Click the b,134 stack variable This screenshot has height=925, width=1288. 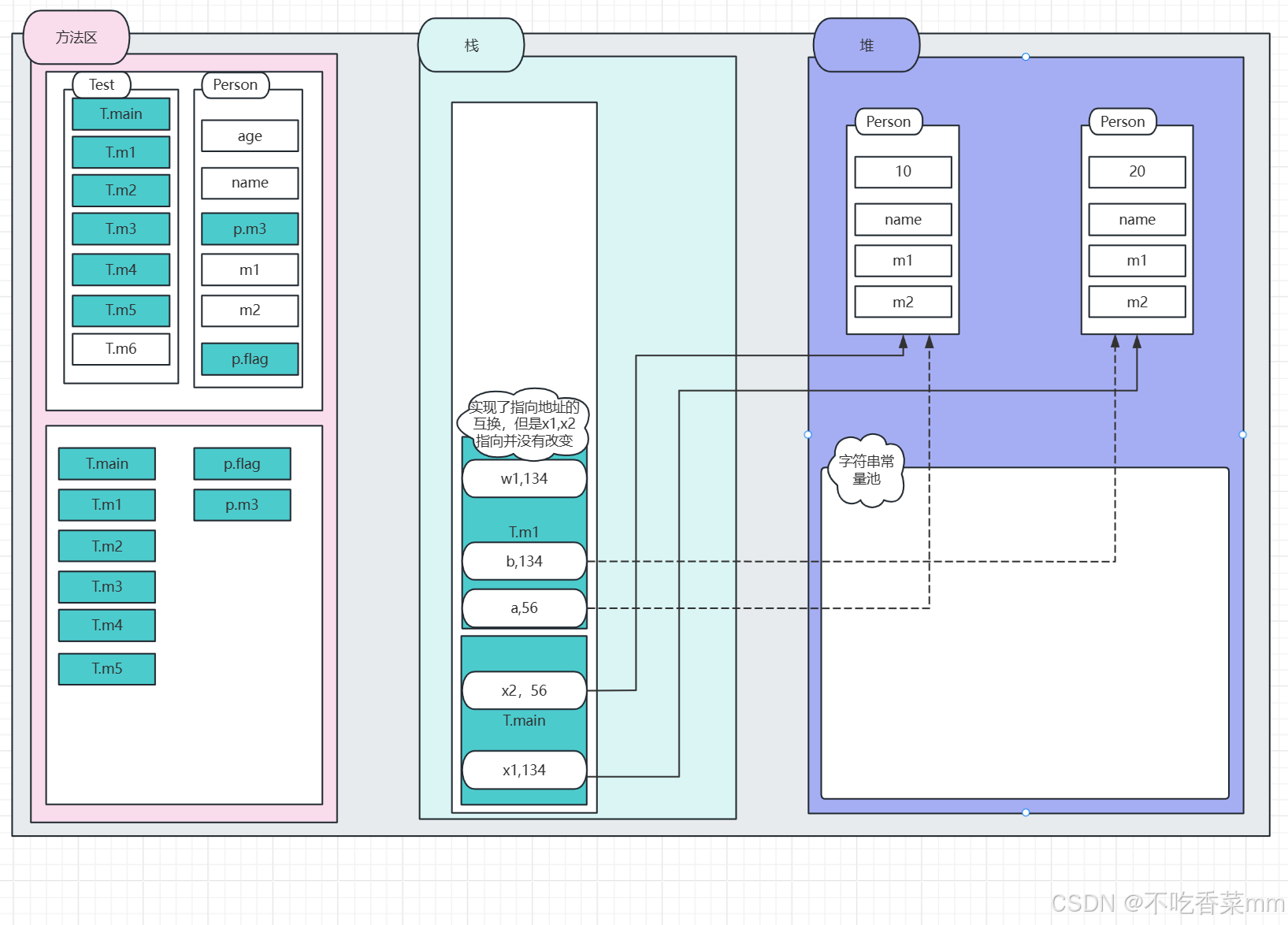[x=525, y=561]
